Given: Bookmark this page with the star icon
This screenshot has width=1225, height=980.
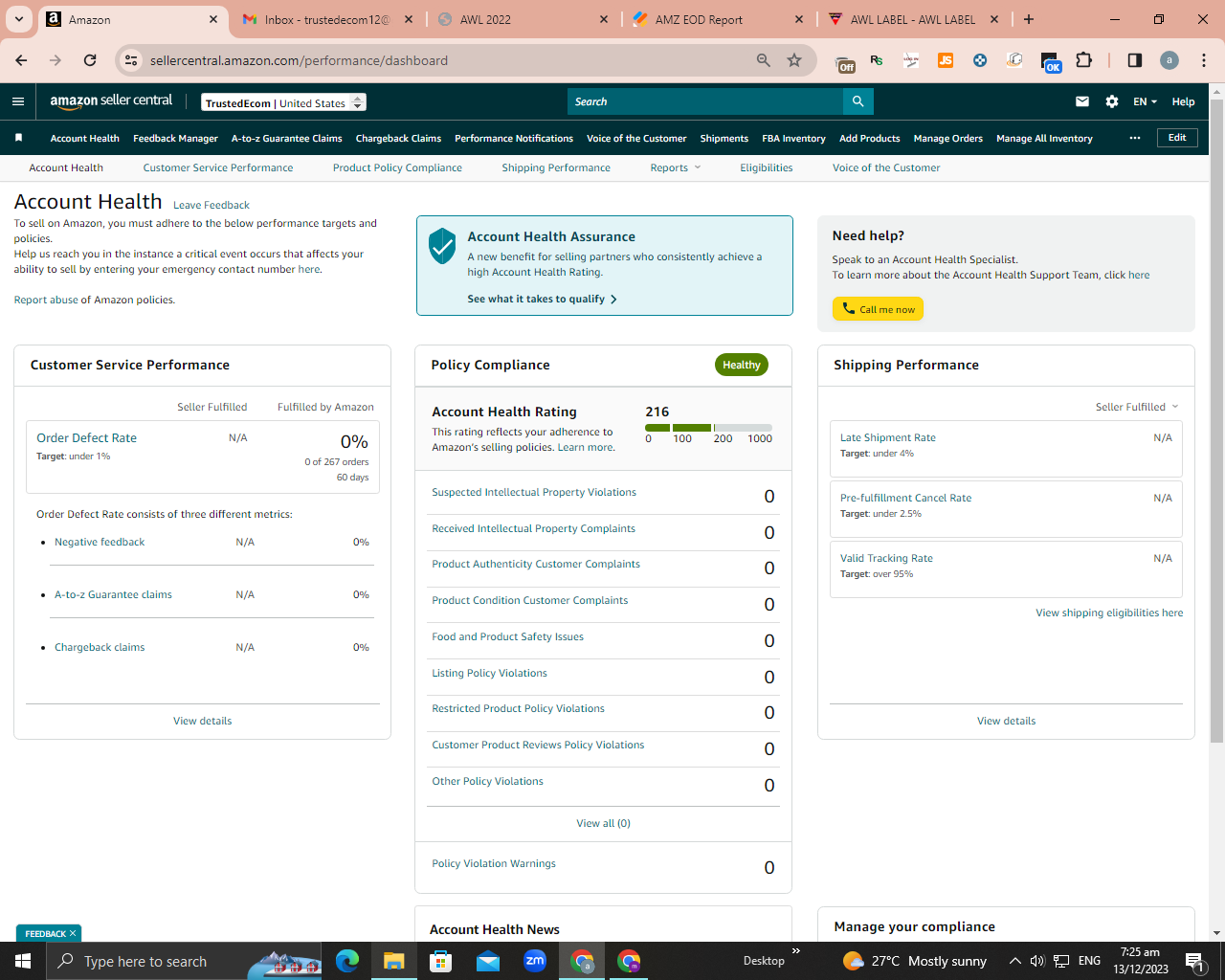Looking at the screenshot, I should (x=794, y=60).
